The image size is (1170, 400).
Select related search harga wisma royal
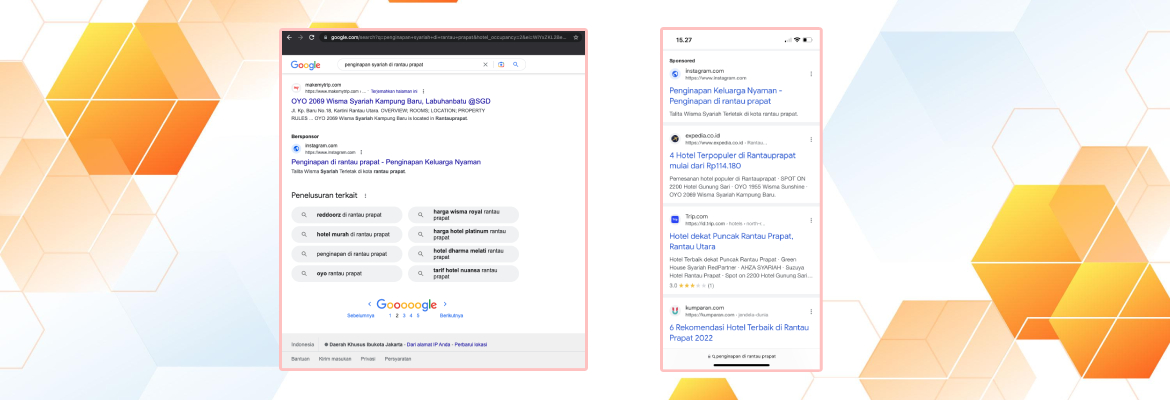coord(463,215)
